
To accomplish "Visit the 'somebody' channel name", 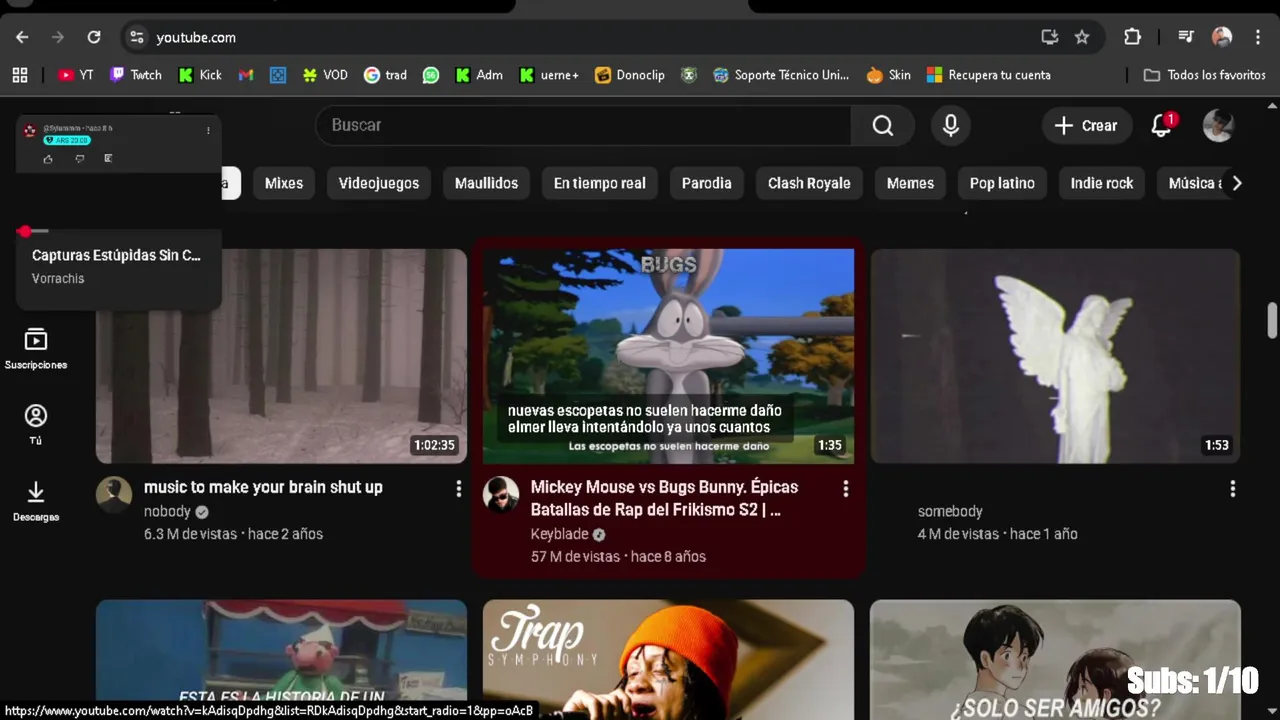I will [x=950, y=511].
